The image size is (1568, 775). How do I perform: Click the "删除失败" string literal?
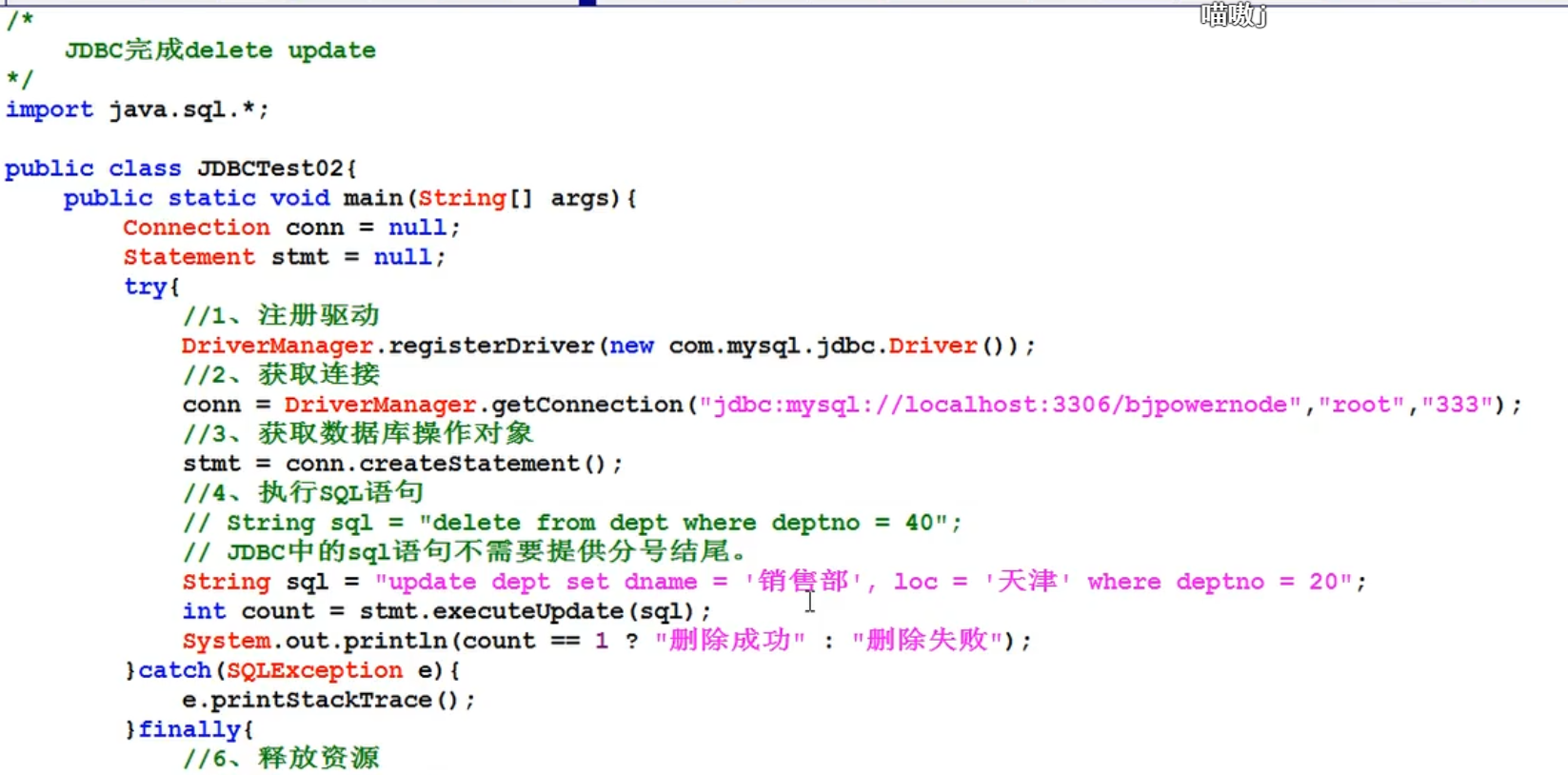(927, 640)
